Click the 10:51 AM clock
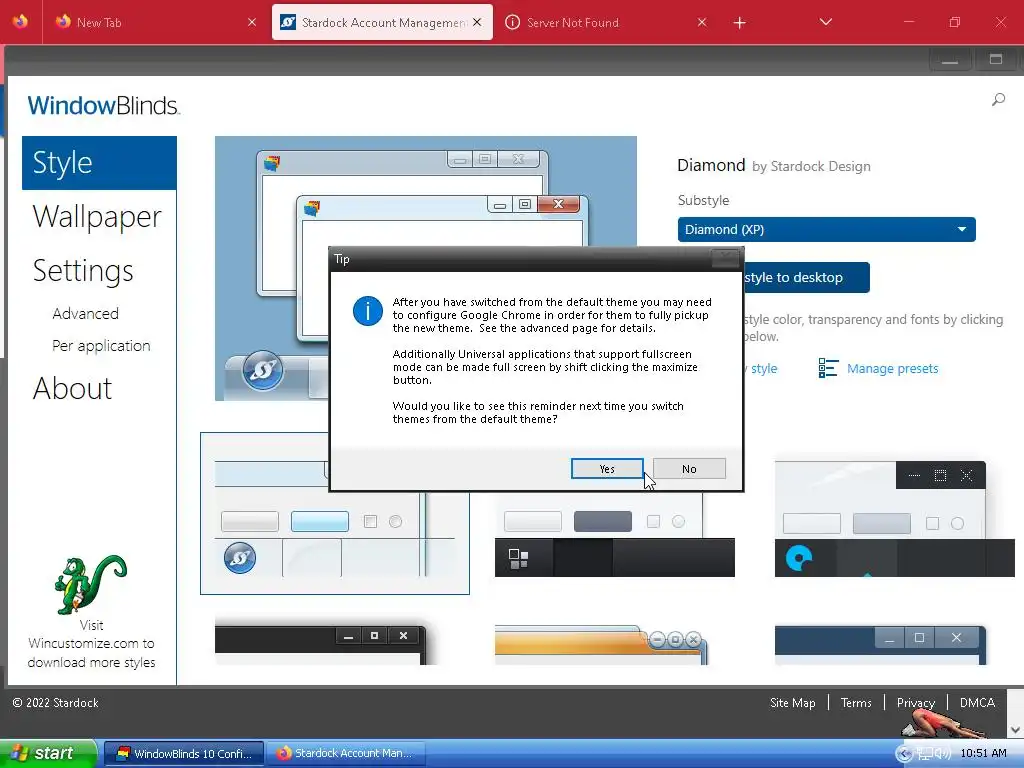Viewport: 1024px width, 768px height. [983, 754]
